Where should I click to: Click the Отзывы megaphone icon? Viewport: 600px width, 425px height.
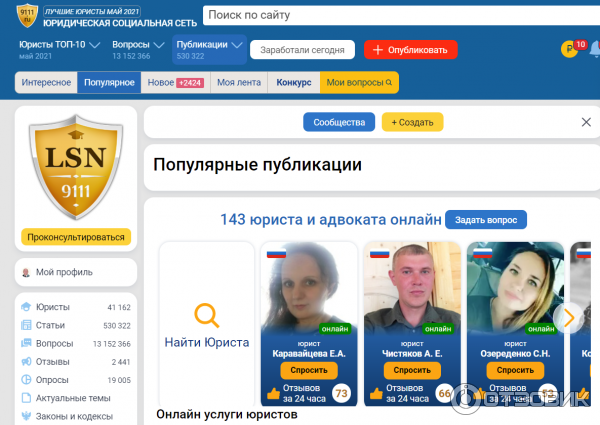[26, 361]
